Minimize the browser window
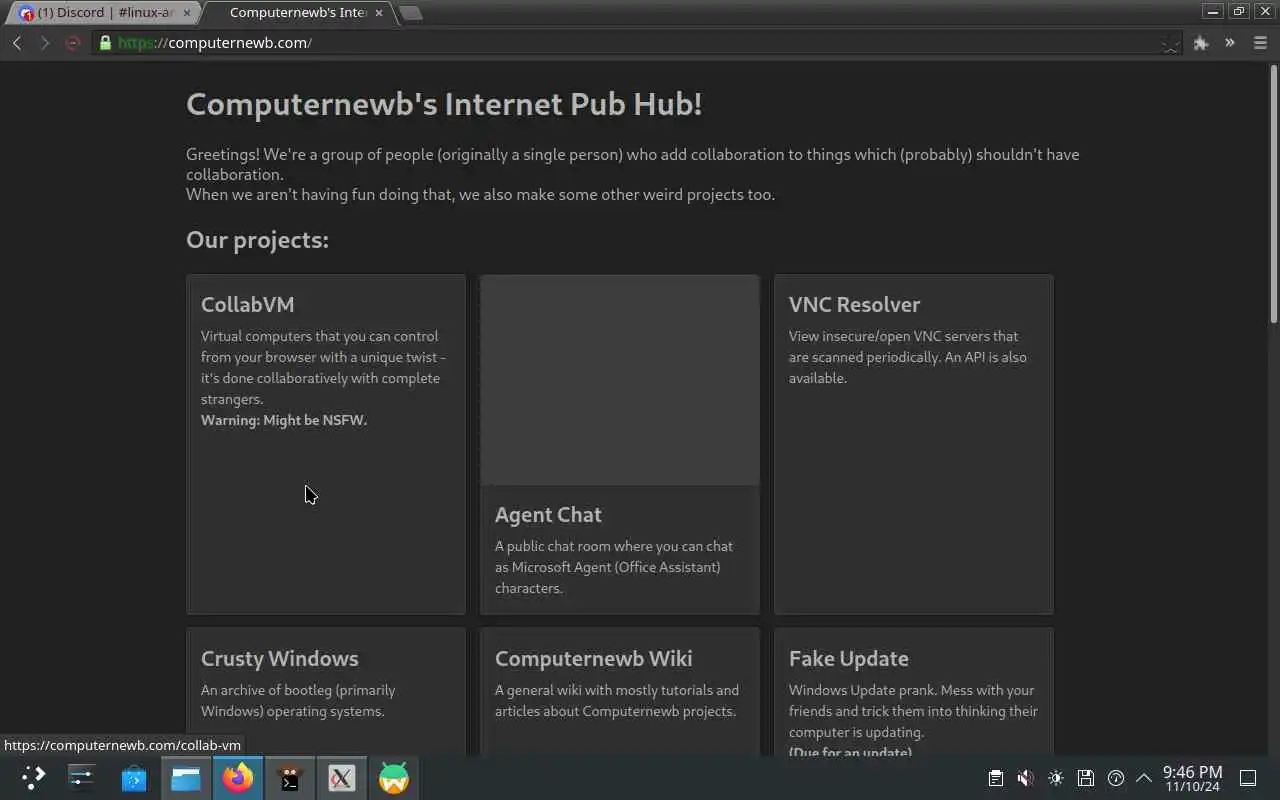The width and height of the screenshot is (1280, 800). tap(1213, 12)
